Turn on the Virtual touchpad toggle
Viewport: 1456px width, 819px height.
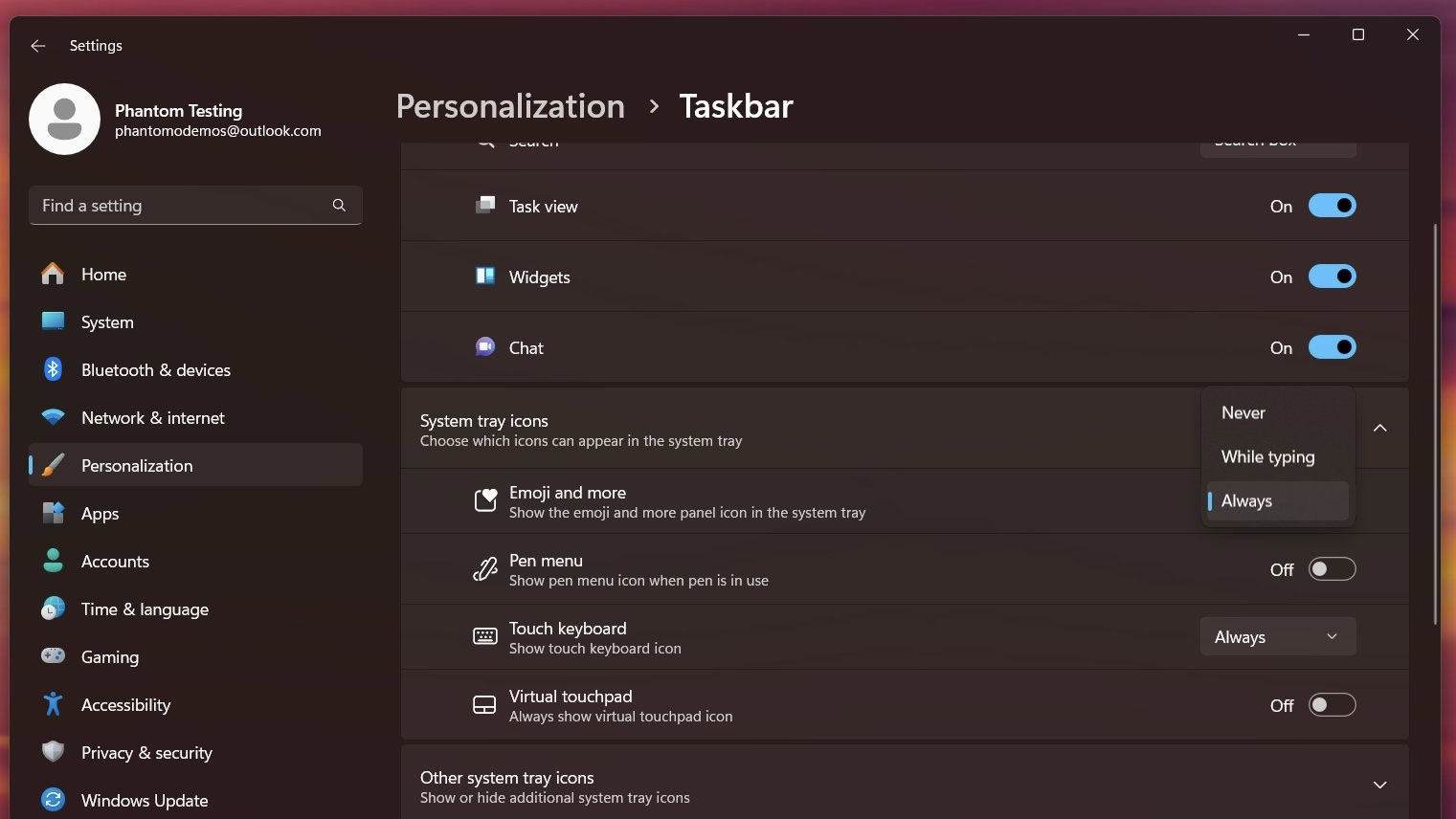click(x=1332, y=705)
